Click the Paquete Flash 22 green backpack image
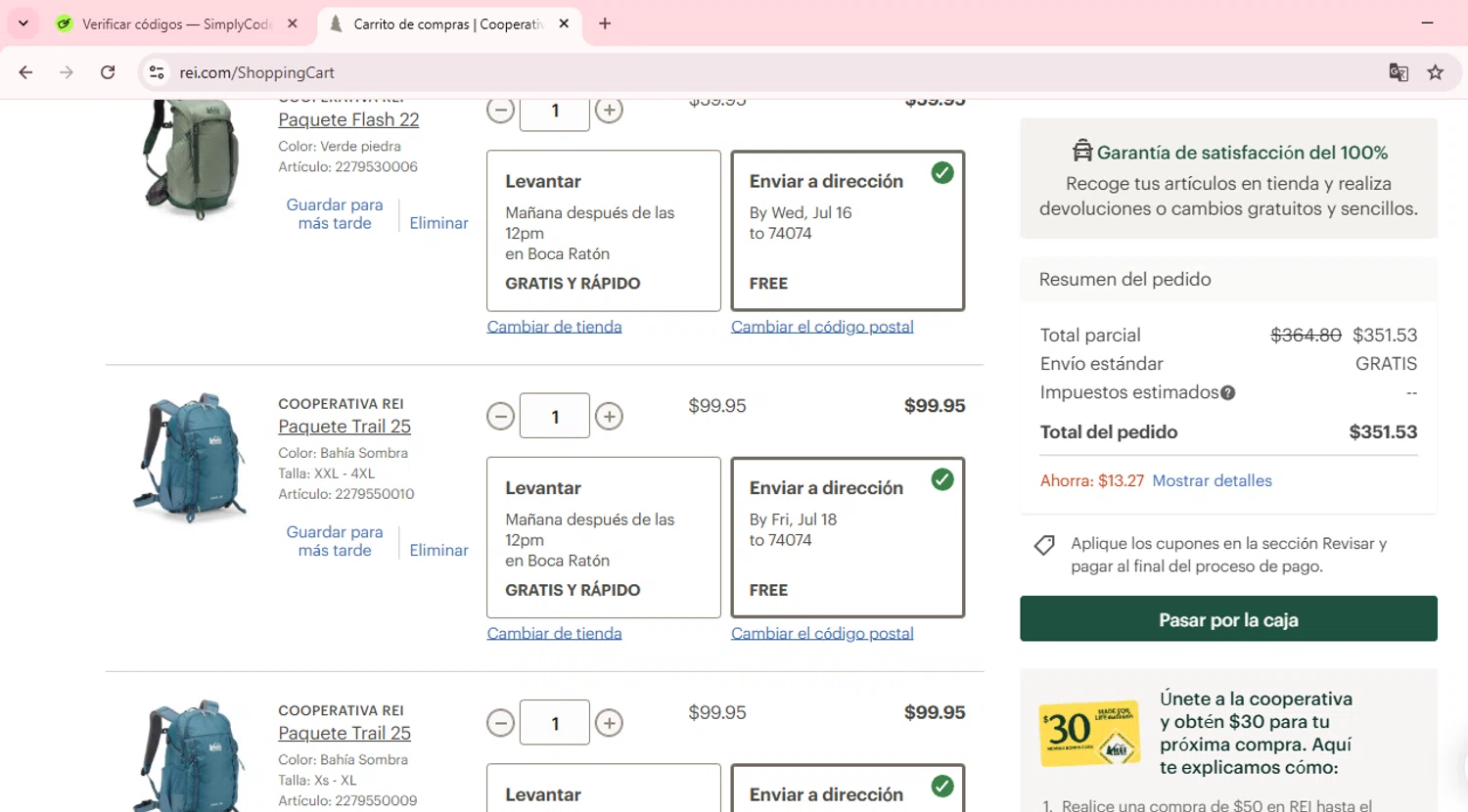The height and width of the screenshot is (812, 1468). [x=190, y=158]
